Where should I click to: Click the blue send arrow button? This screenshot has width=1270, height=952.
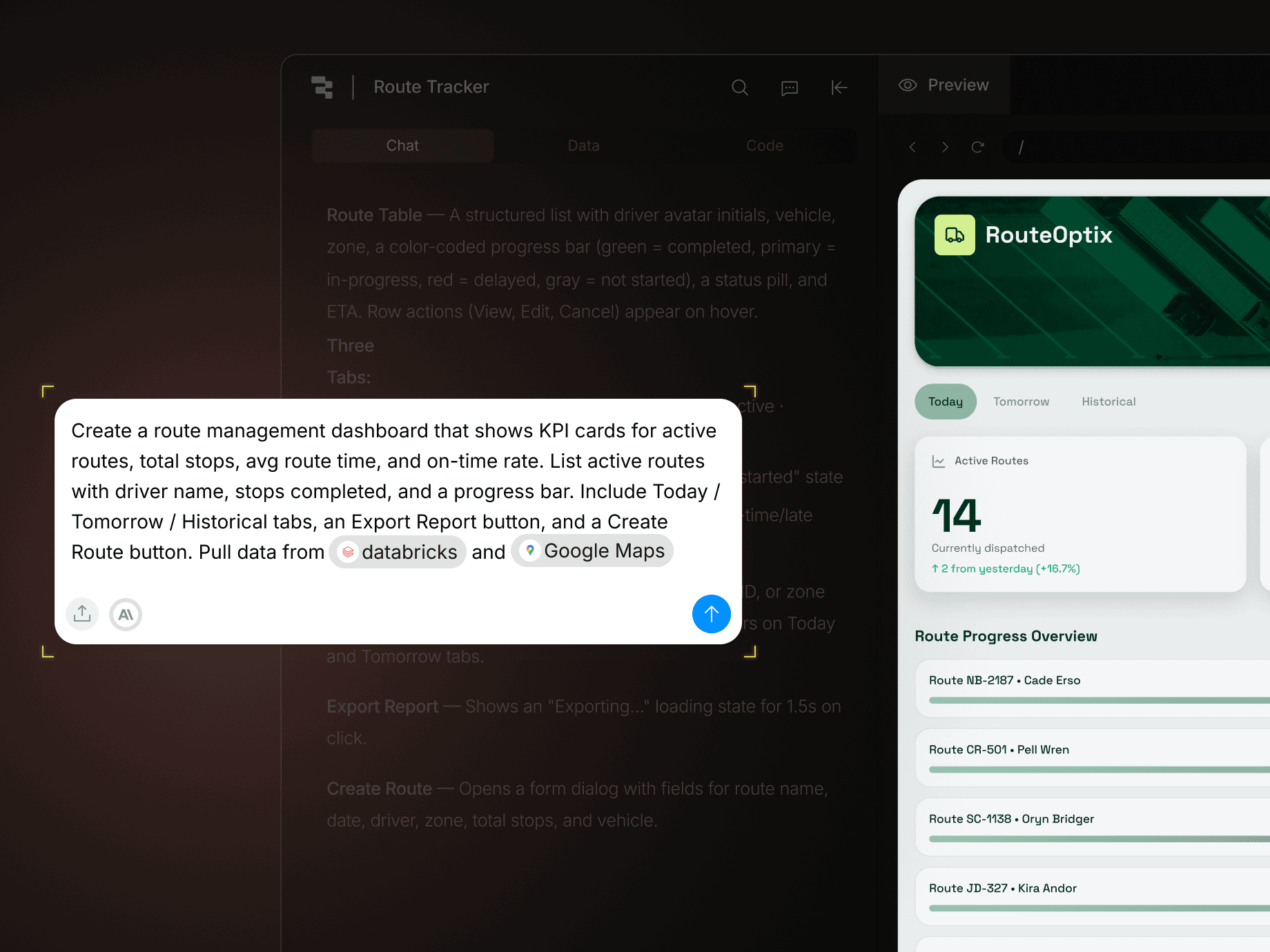click(x=712, y=614)
